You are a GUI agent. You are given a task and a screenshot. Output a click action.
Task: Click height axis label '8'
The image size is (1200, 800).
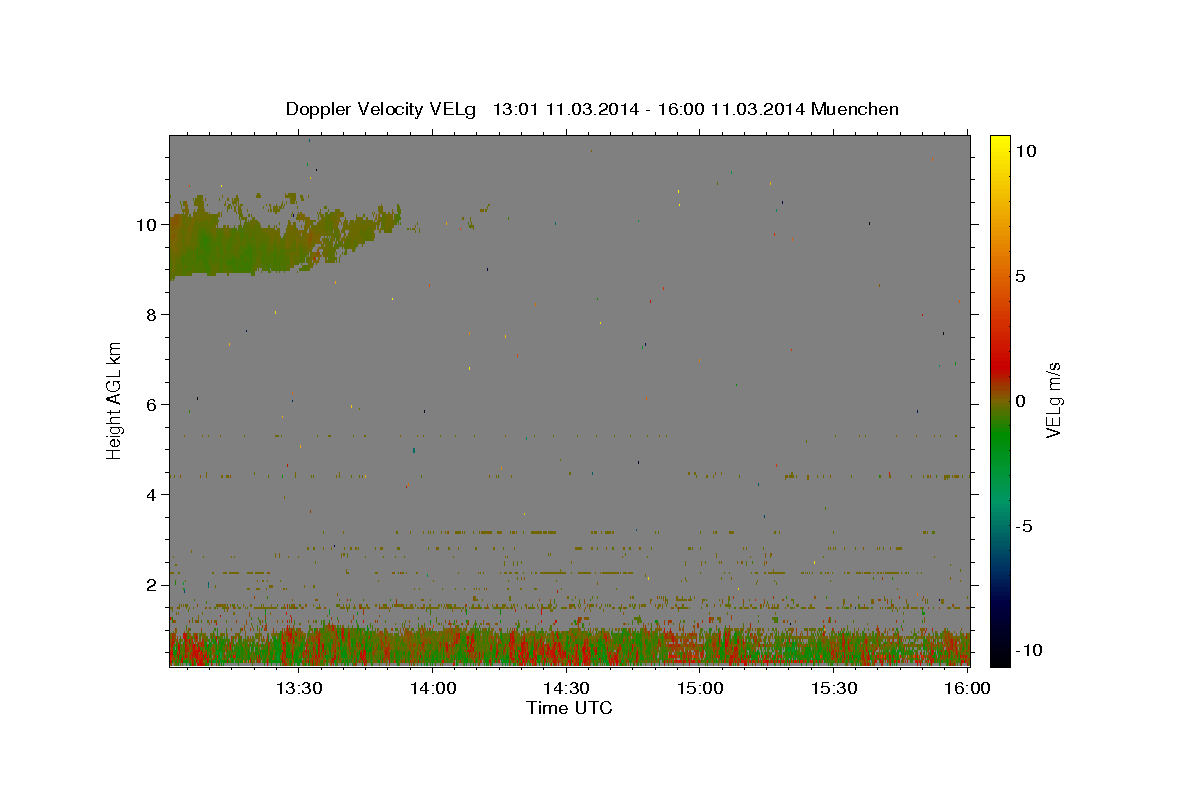153,314
